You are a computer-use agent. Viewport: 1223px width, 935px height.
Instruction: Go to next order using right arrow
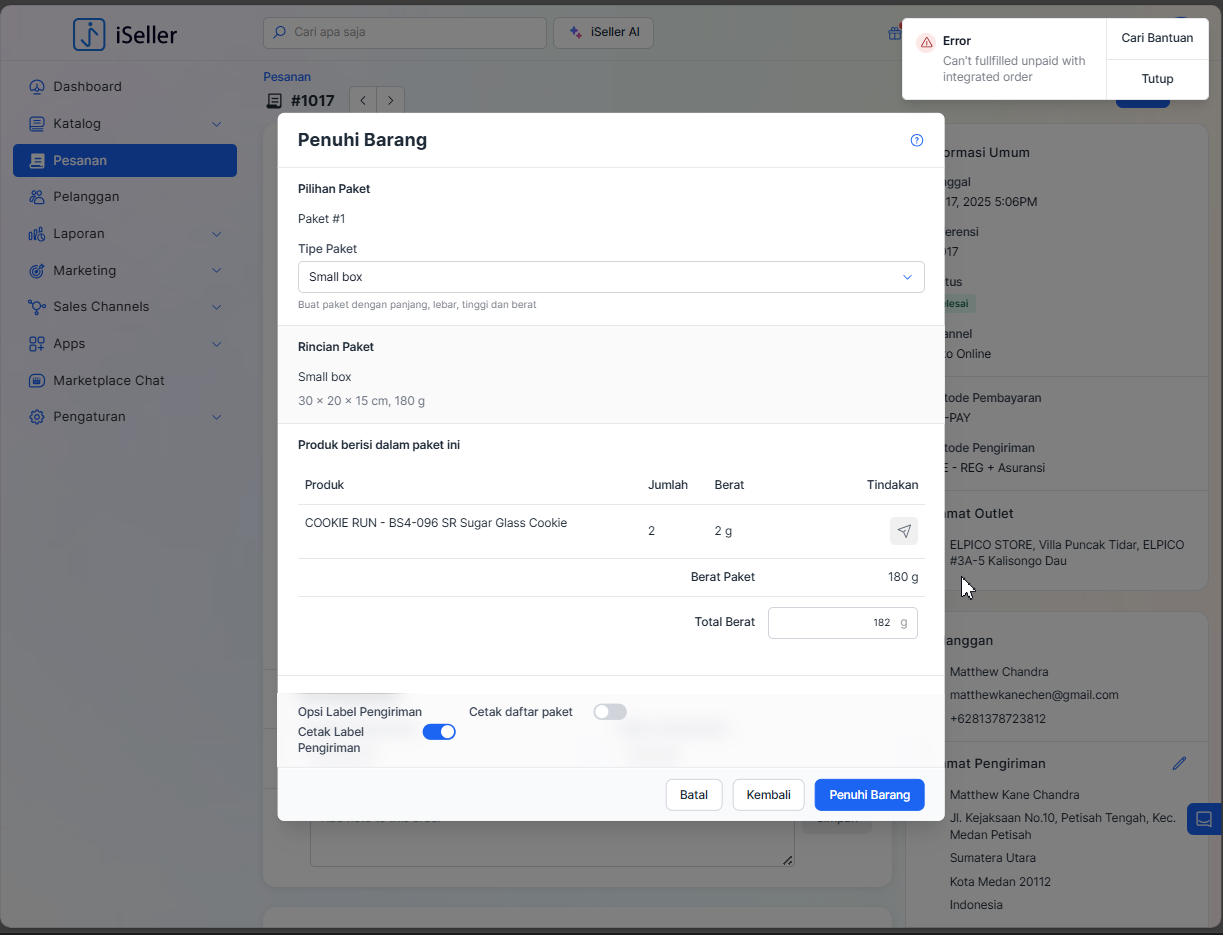pos(390,100)
